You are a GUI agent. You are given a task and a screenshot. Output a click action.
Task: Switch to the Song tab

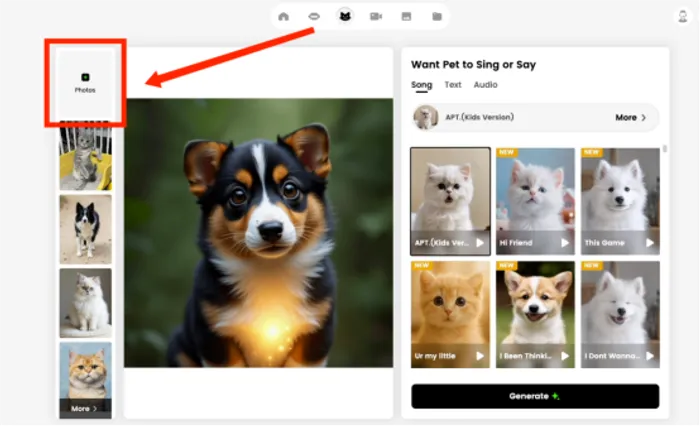point(421,85)
